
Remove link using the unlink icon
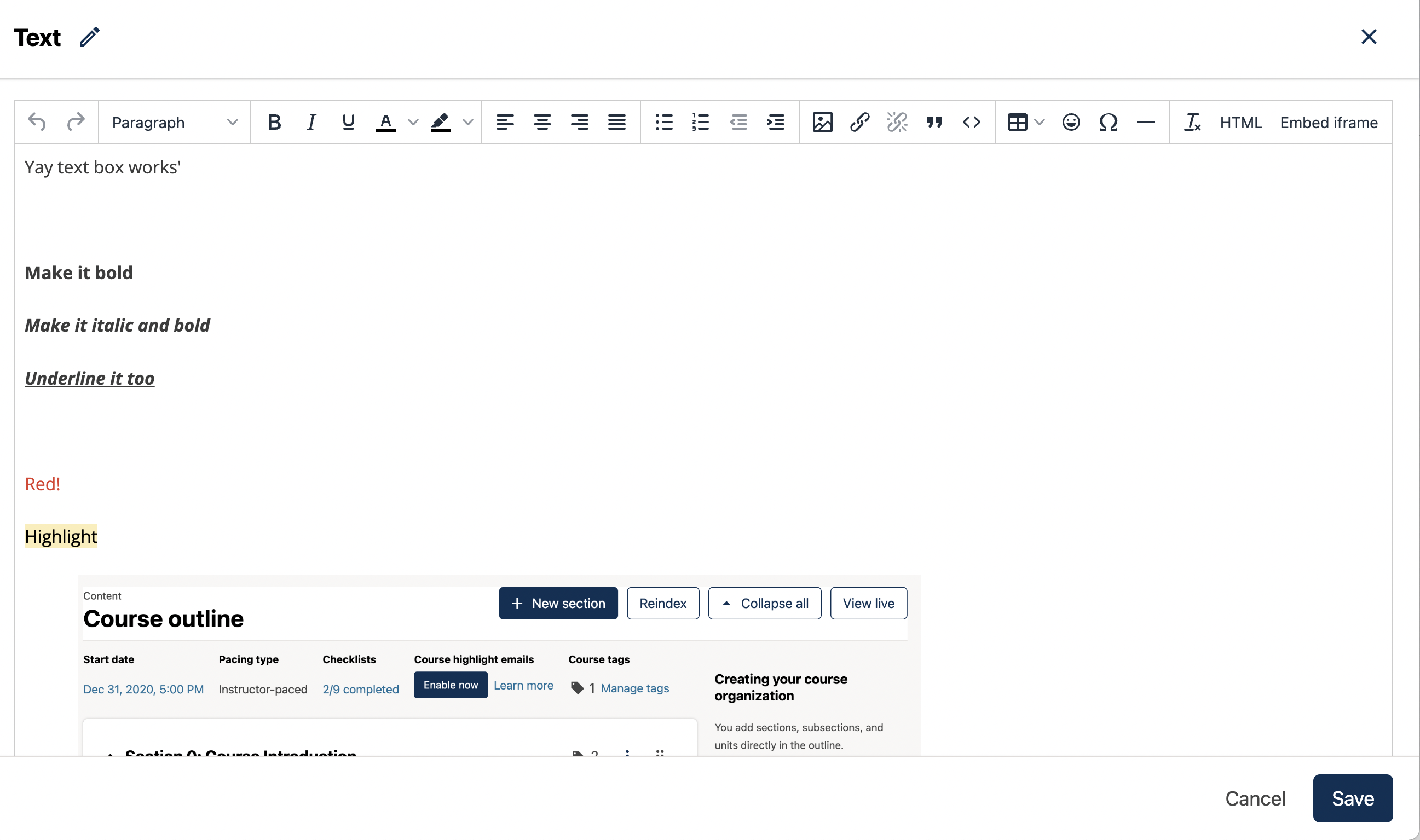coord(896,122)
